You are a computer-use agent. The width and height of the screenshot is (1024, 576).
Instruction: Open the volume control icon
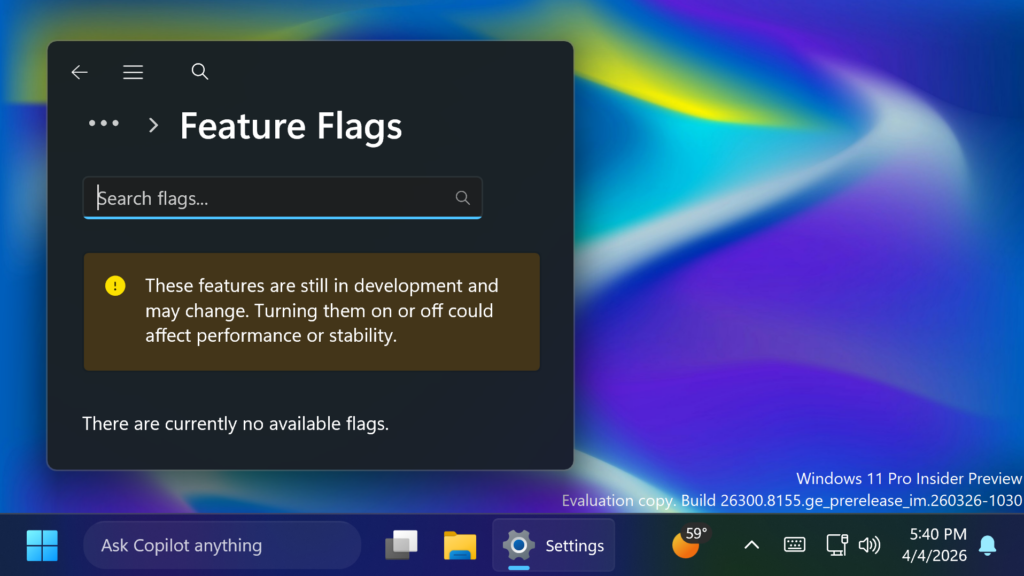point(869,545)
